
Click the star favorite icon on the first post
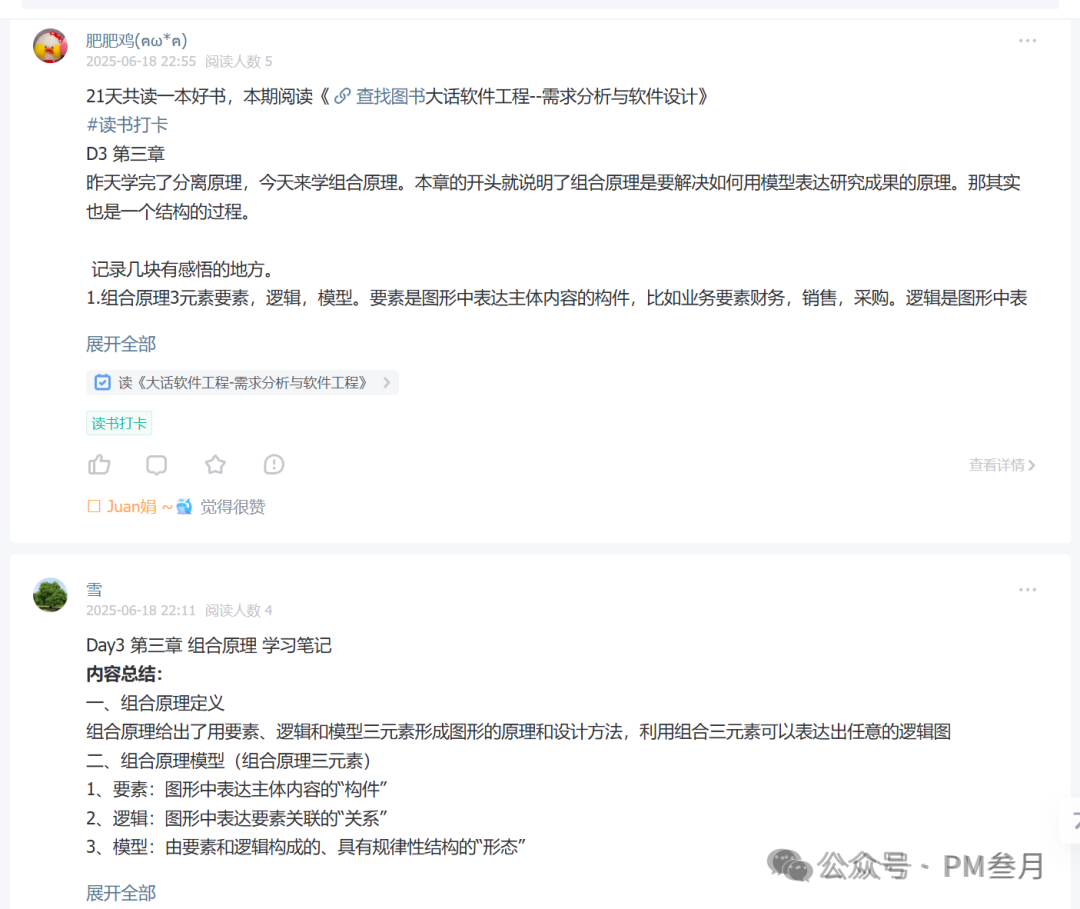click(x=214, y=464)
